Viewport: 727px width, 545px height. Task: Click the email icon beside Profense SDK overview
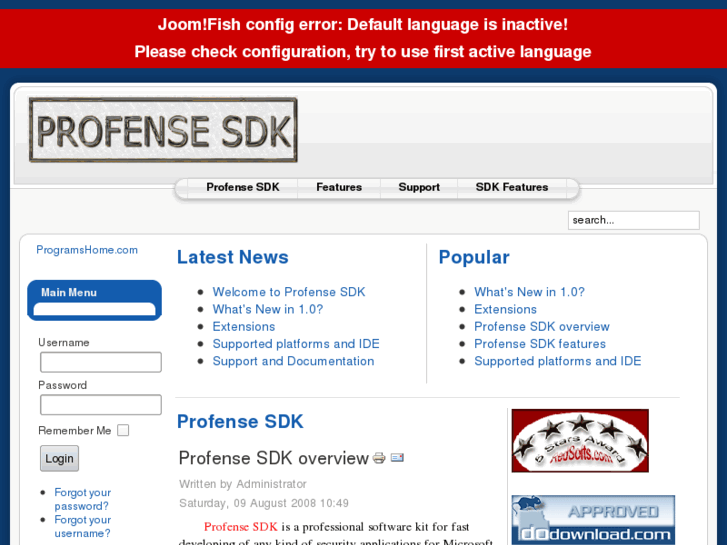point(397,458)
